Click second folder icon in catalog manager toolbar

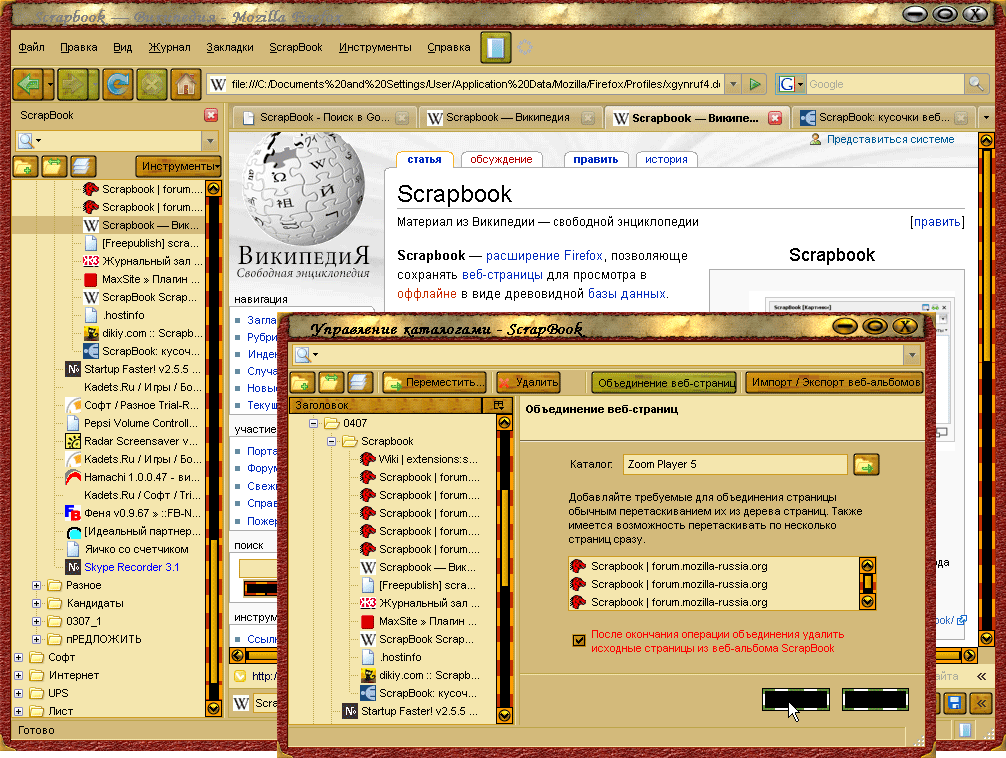pos(330,383)
